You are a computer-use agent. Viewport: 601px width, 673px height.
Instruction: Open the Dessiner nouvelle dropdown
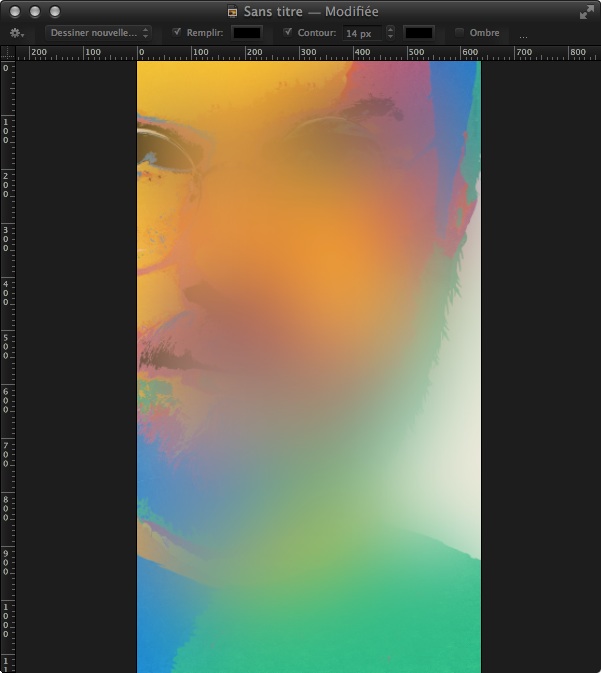(98, 33)
